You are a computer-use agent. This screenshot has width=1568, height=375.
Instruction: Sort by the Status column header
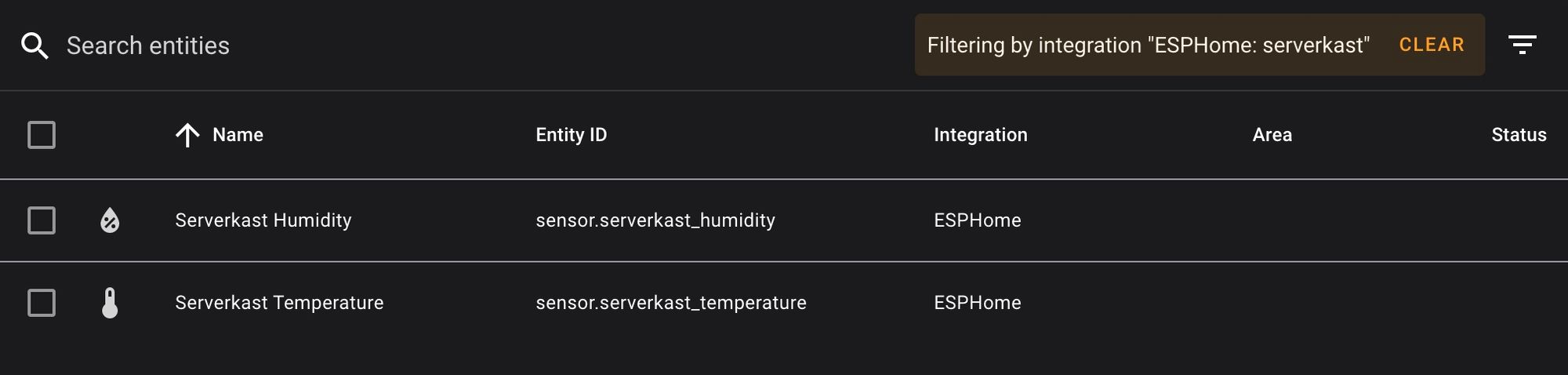pos(1518,135)
